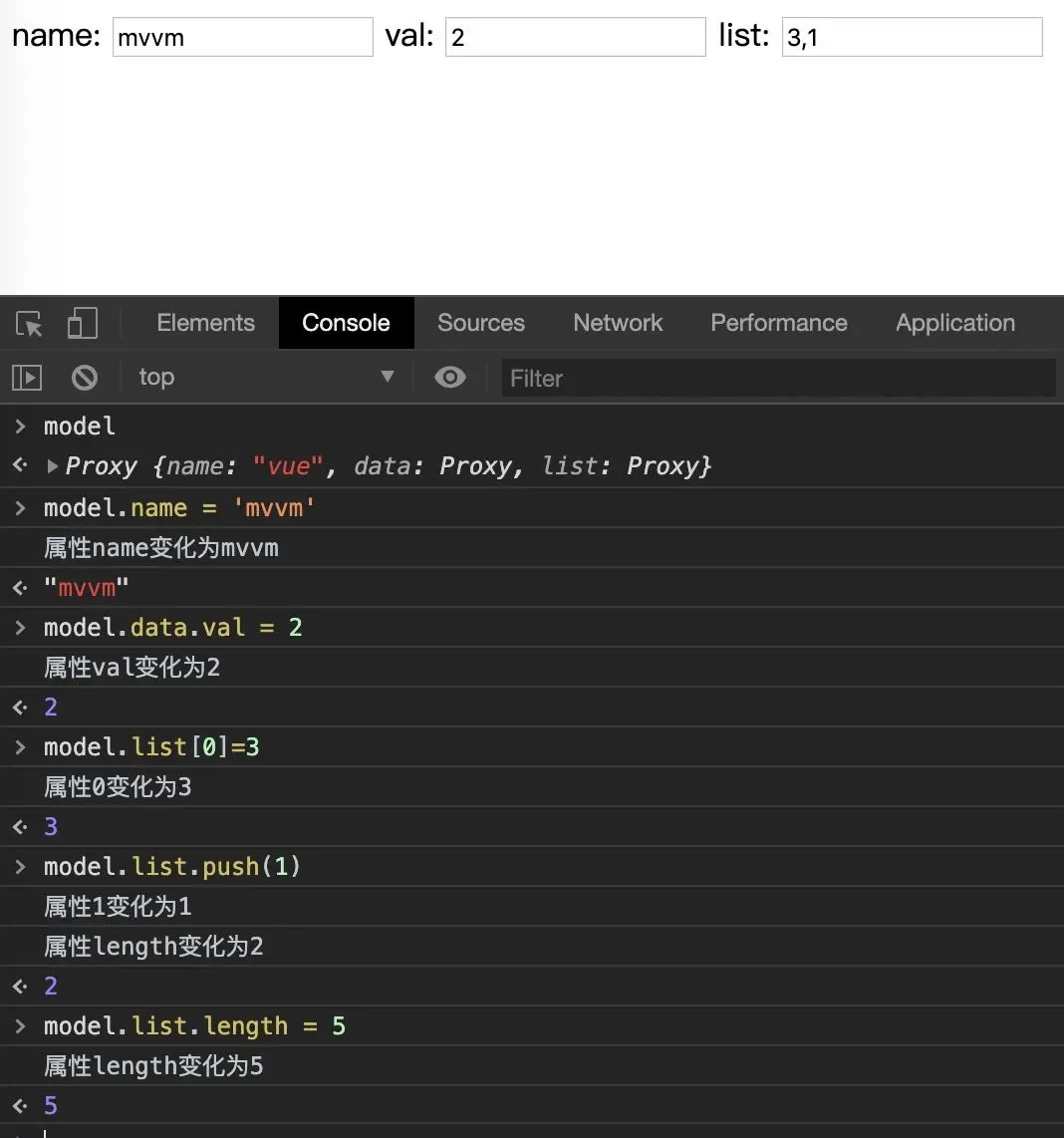Switch to the Network tab
Viewport: 1064px width, 1138px height.
point(618,323)
